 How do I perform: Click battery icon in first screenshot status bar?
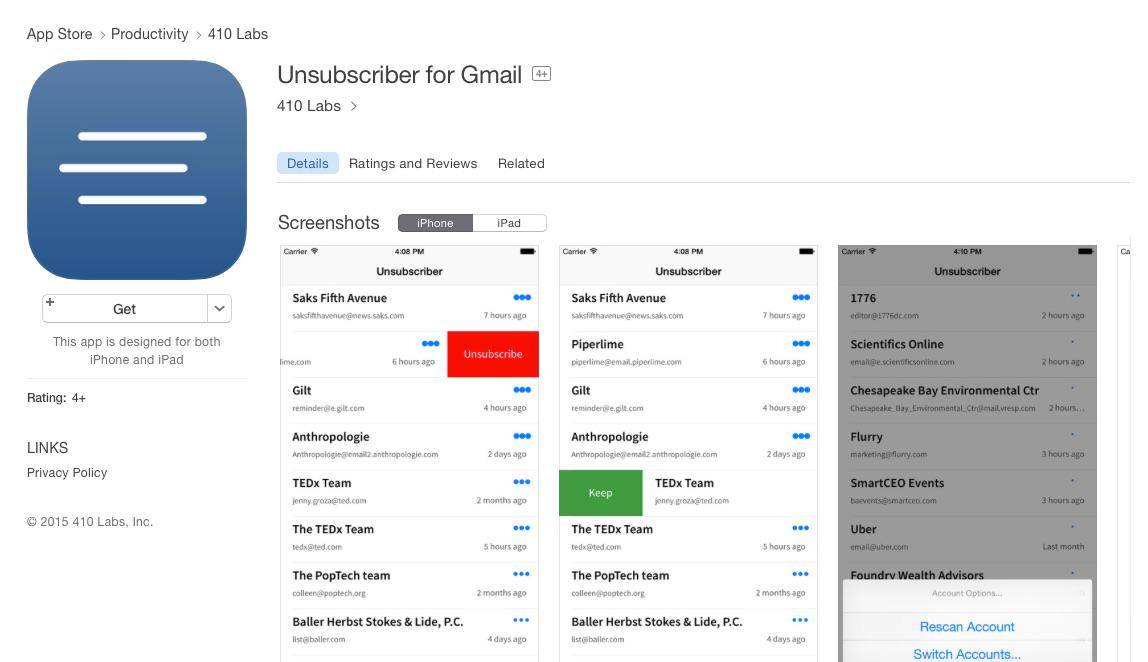[527, 251]
